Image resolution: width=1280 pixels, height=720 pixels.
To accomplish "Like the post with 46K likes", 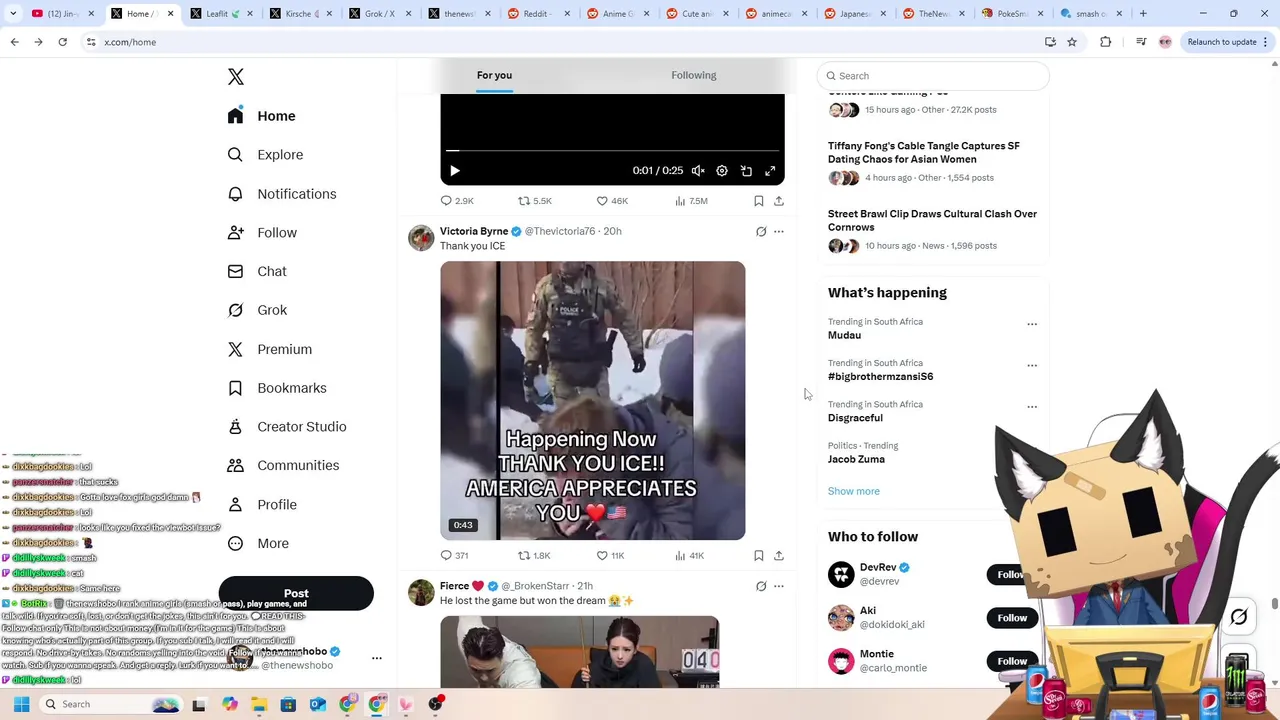I will (612, 201).
